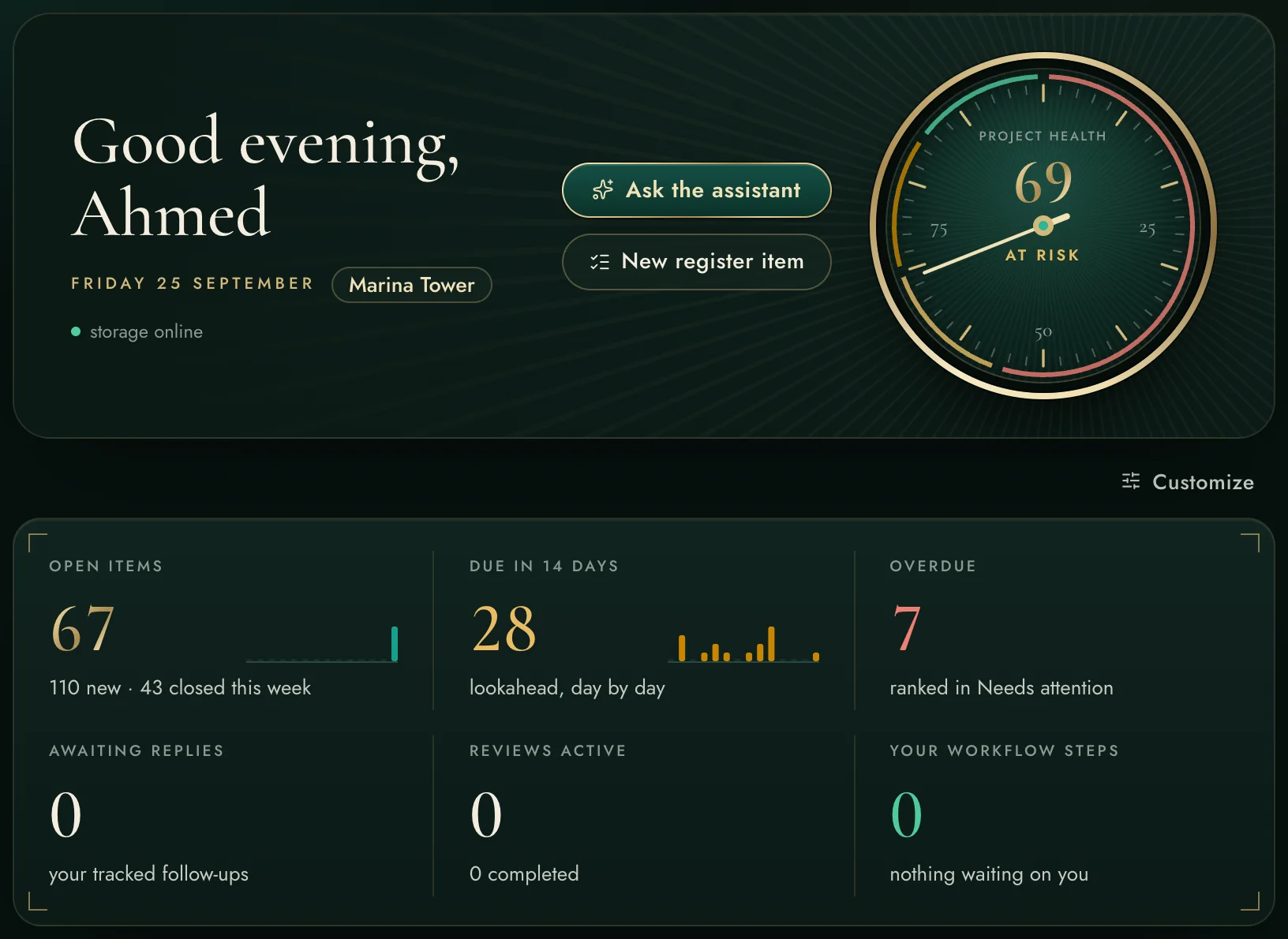
Task: Open the Reviews Active count
Action: coord(486,814)
